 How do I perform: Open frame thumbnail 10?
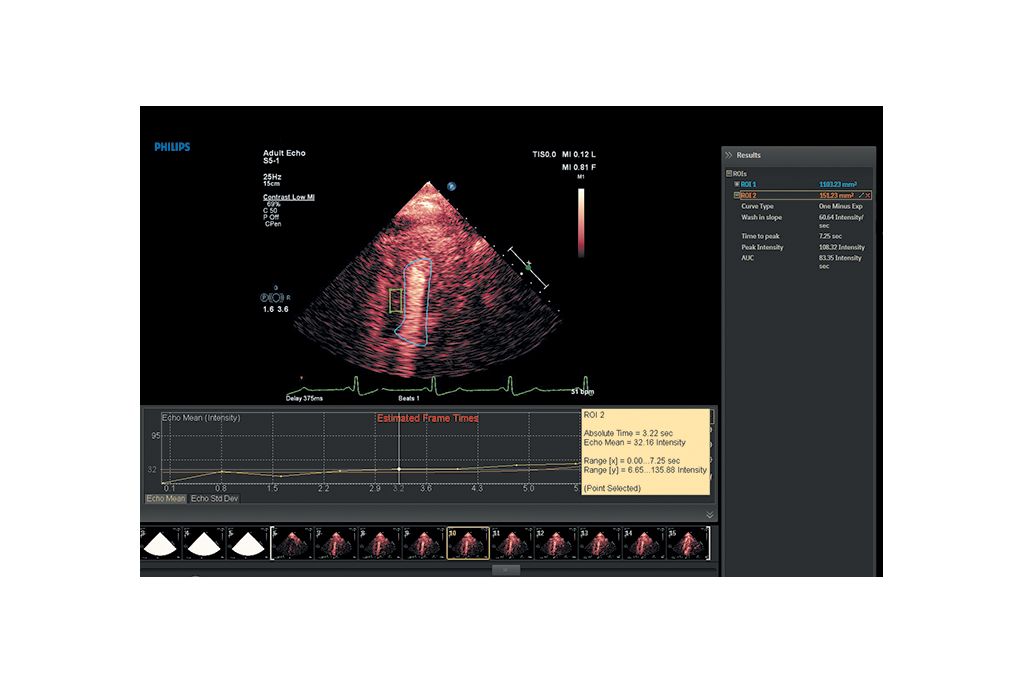[x=468, y=543]
